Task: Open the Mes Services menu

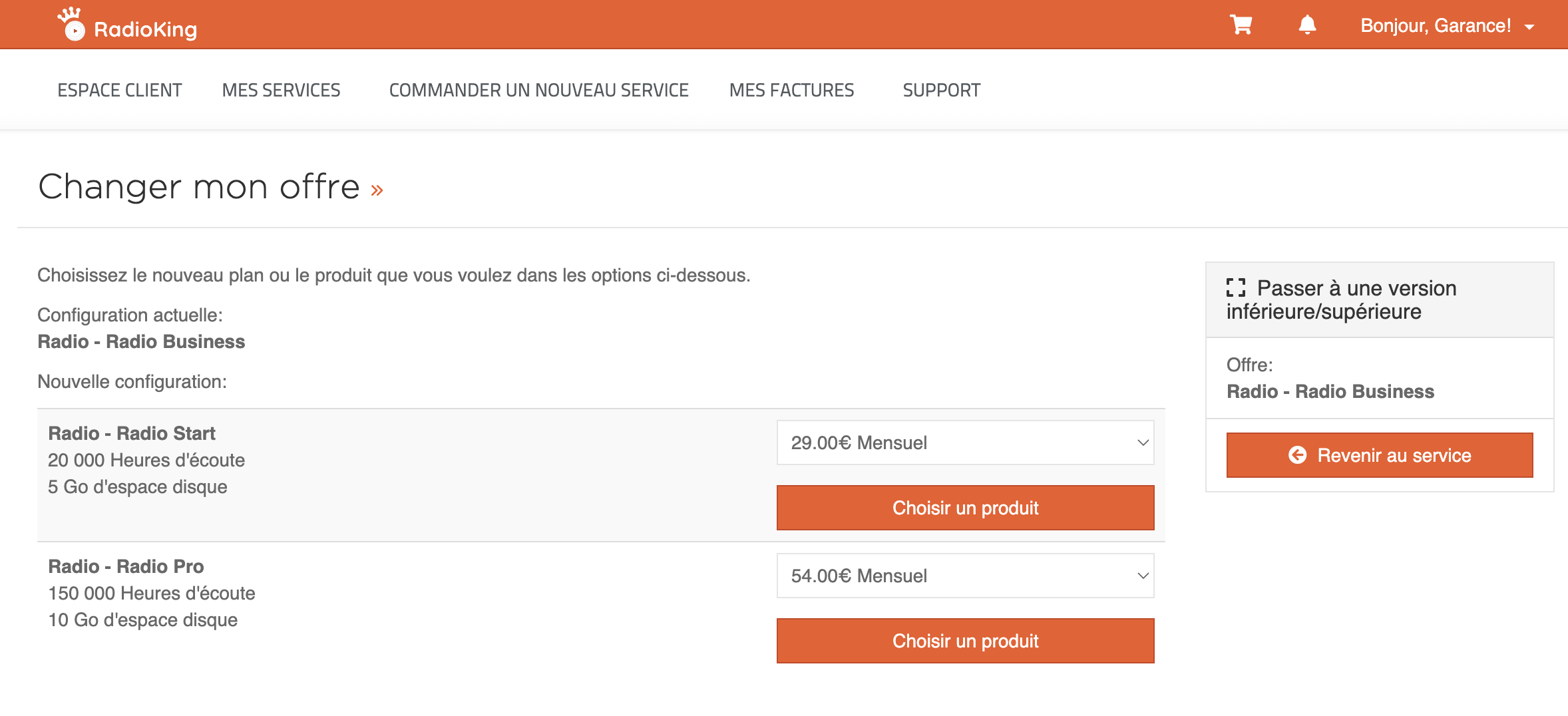Action: pyautogui.click(x=281, y=90)
